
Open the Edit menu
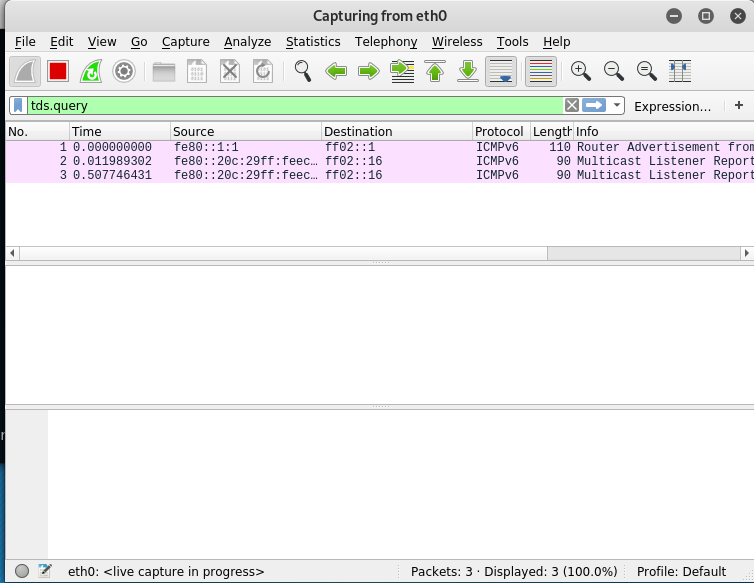point(62,42)
